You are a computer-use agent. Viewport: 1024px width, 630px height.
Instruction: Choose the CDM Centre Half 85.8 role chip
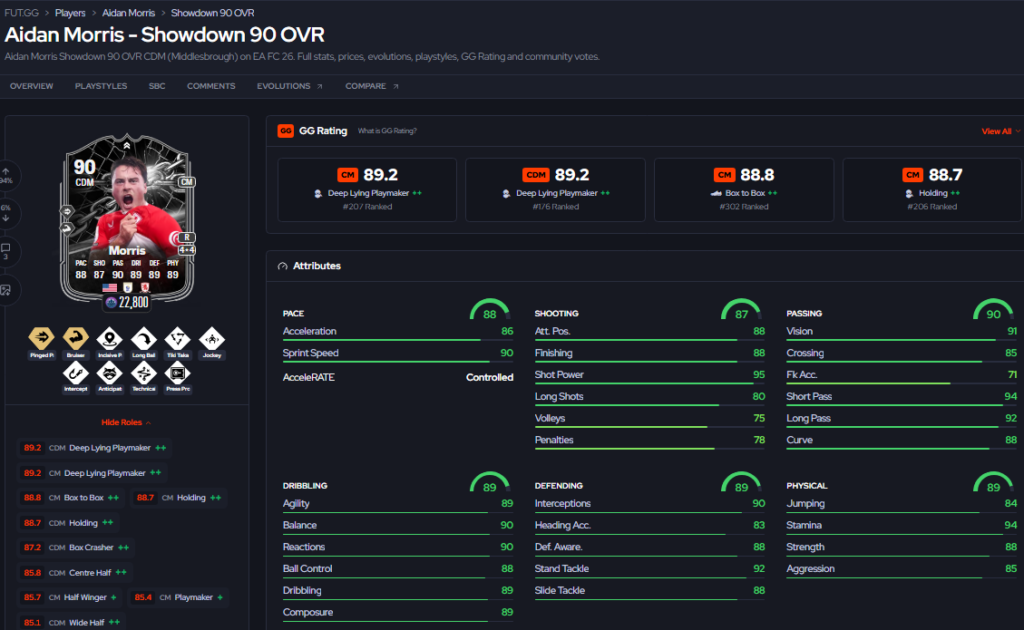coord(75,573)
